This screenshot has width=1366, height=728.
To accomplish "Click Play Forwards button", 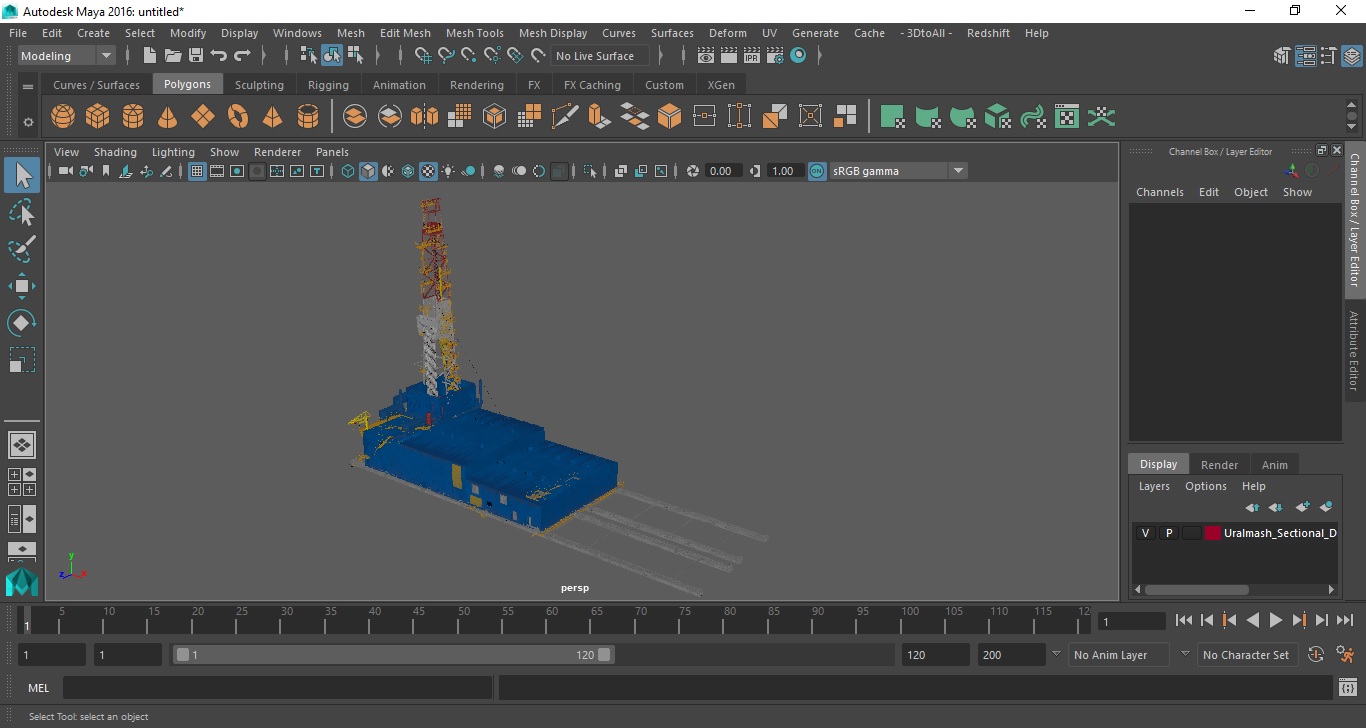I will 1275,620.
